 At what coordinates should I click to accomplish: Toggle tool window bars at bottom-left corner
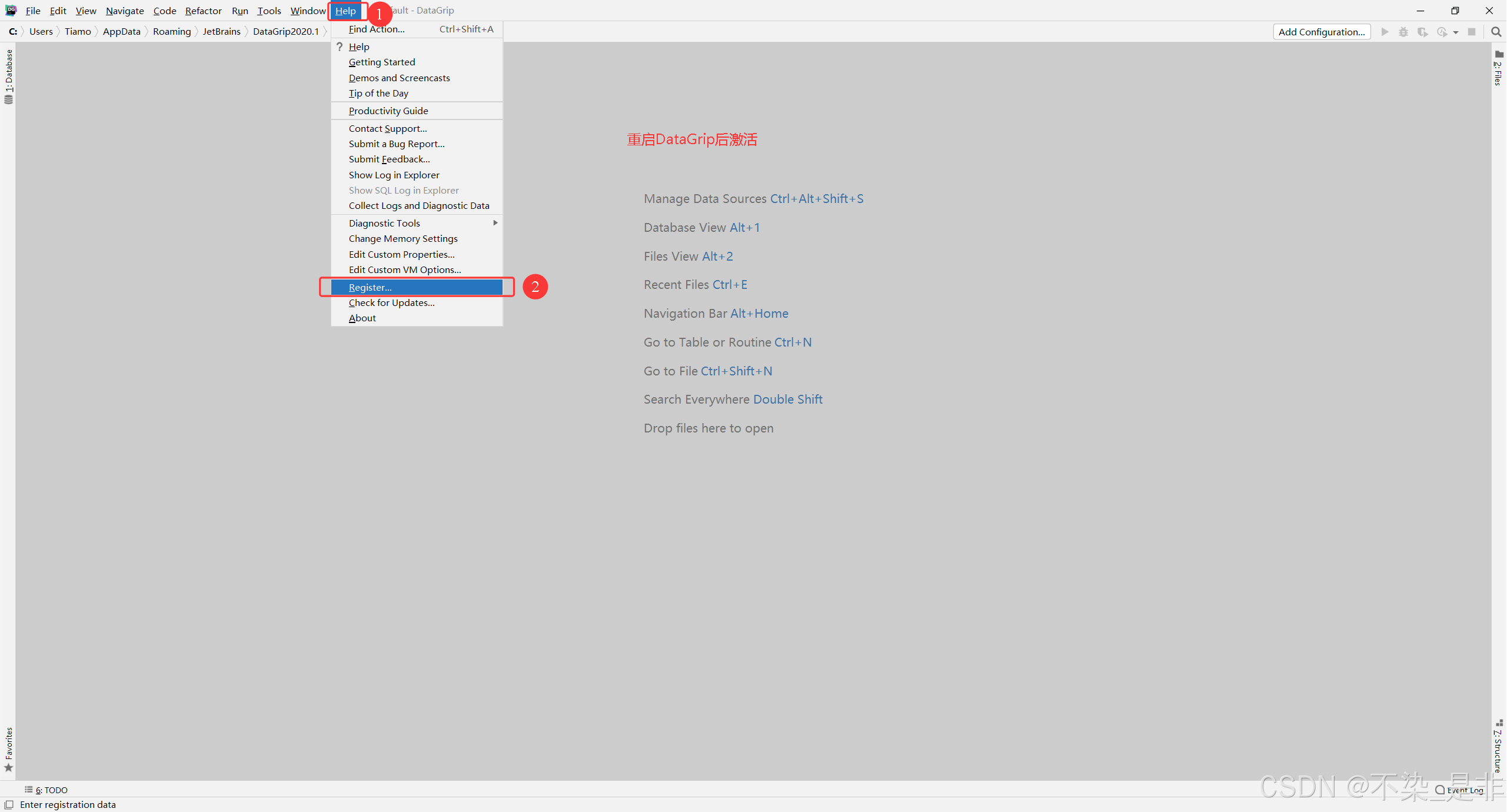click(9, 804)
